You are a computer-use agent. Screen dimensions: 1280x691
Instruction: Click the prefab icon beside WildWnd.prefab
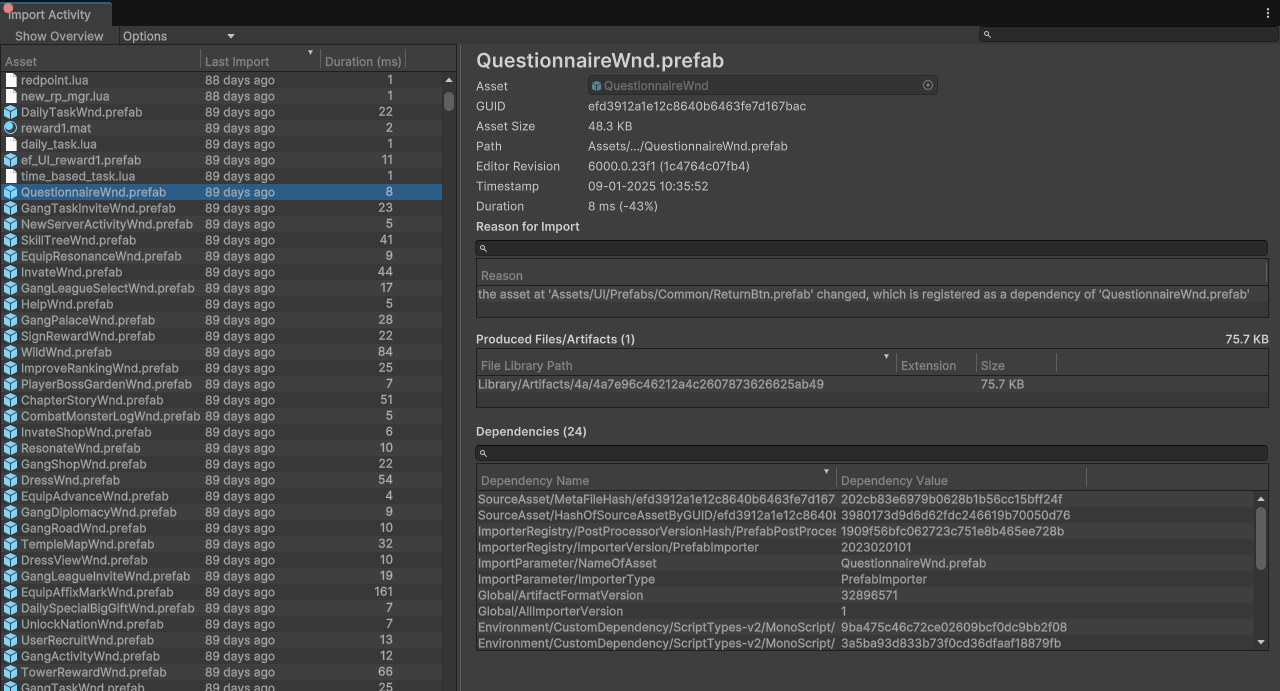11,352
